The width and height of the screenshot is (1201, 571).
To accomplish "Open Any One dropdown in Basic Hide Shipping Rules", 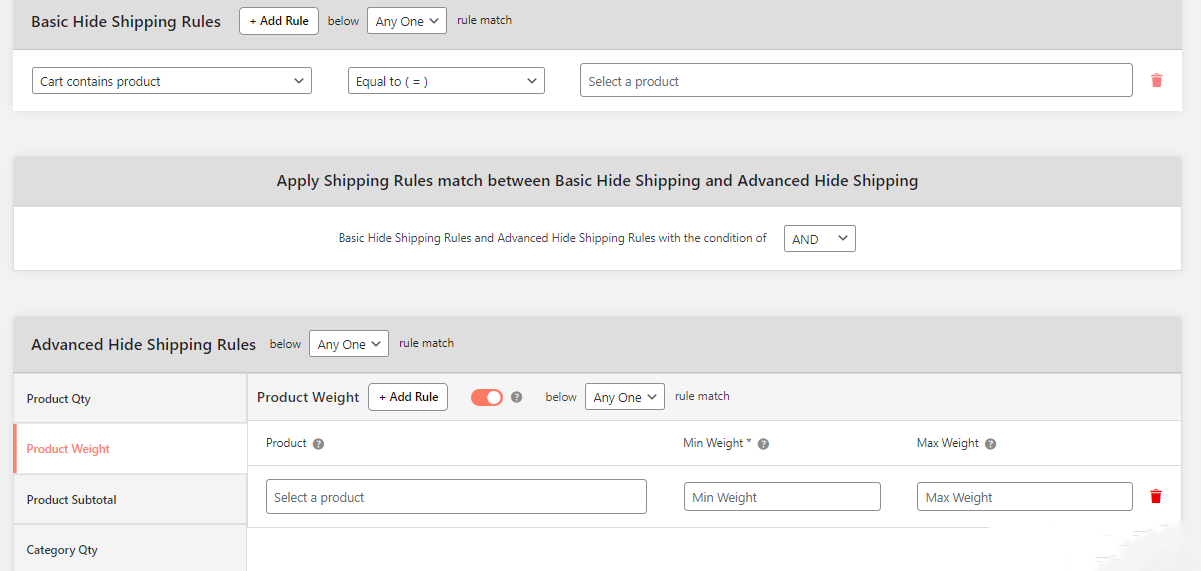I will (x=407, y=21).
